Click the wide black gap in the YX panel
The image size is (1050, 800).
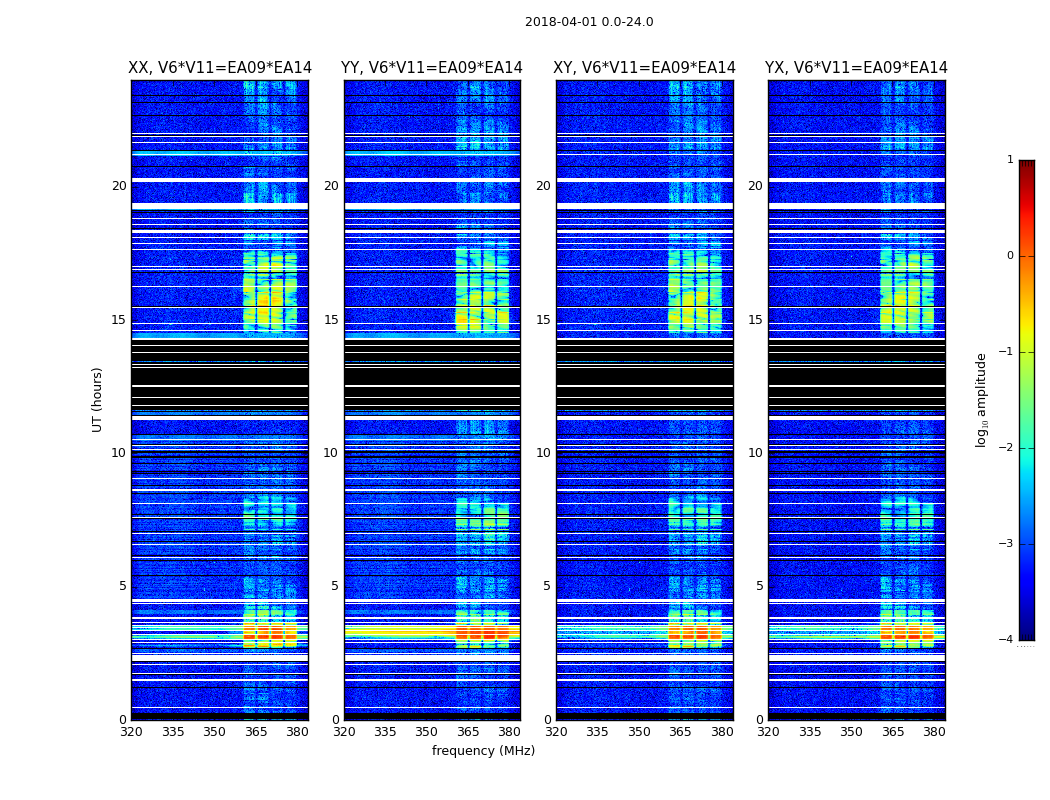[x=856, y=375]
